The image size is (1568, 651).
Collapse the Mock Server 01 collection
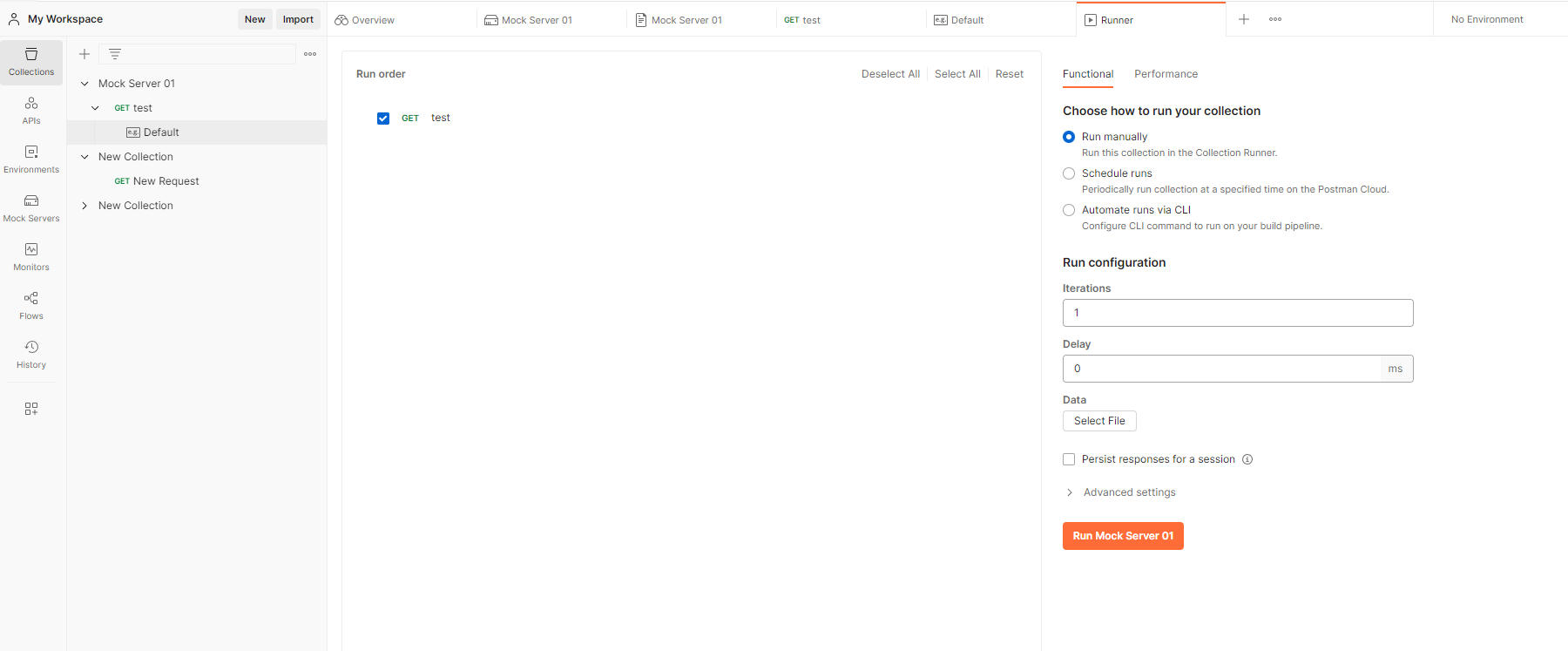click(84, 84)
